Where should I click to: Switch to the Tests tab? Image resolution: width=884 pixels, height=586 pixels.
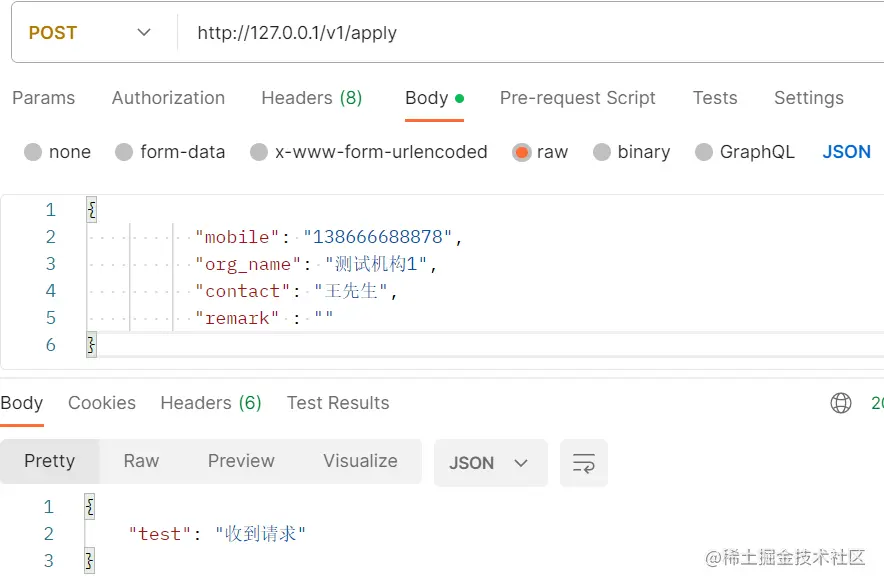[715, 98]
